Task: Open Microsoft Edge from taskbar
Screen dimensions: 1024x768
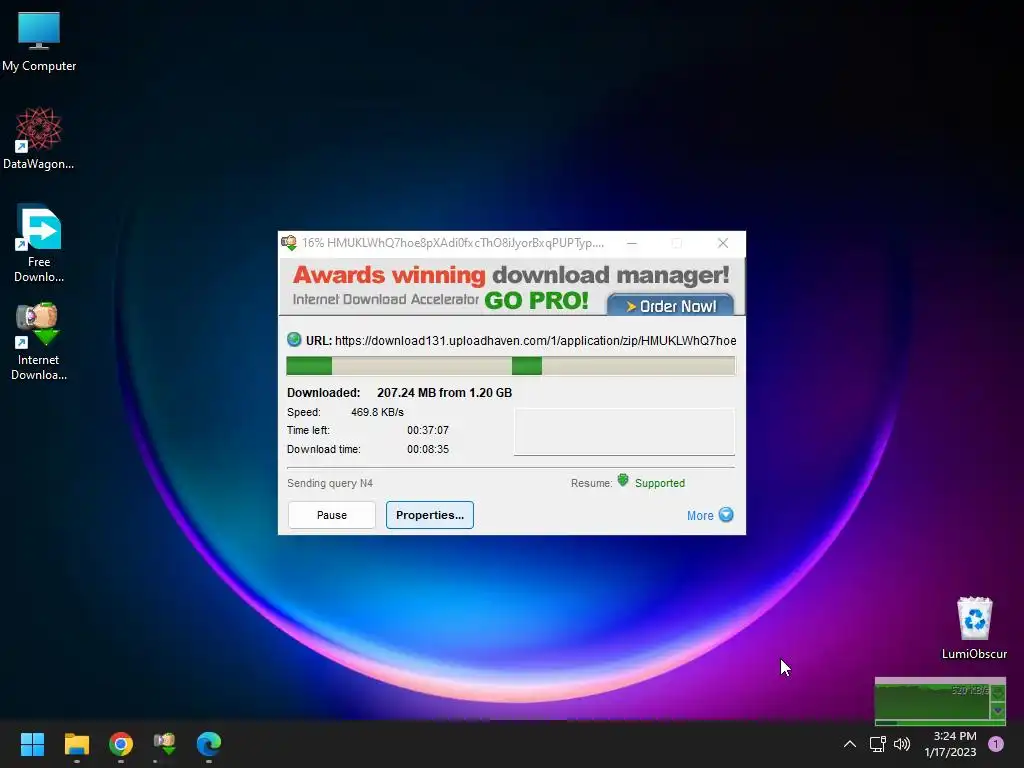Action: pos(209,744)
